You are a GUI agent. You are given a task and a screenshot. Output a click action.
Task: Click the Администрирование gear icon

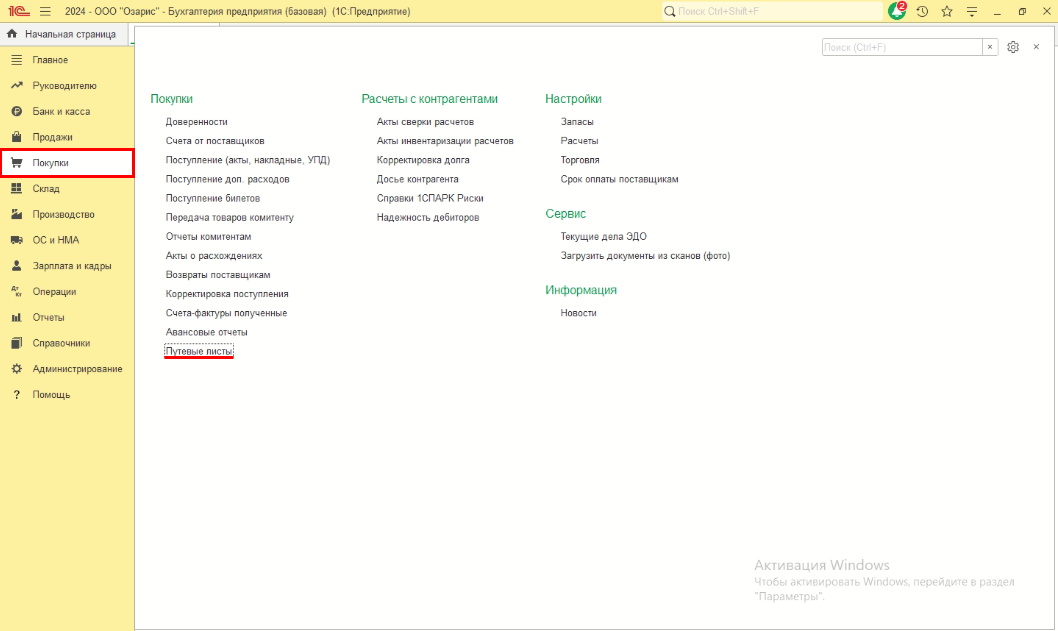(16, 369)
